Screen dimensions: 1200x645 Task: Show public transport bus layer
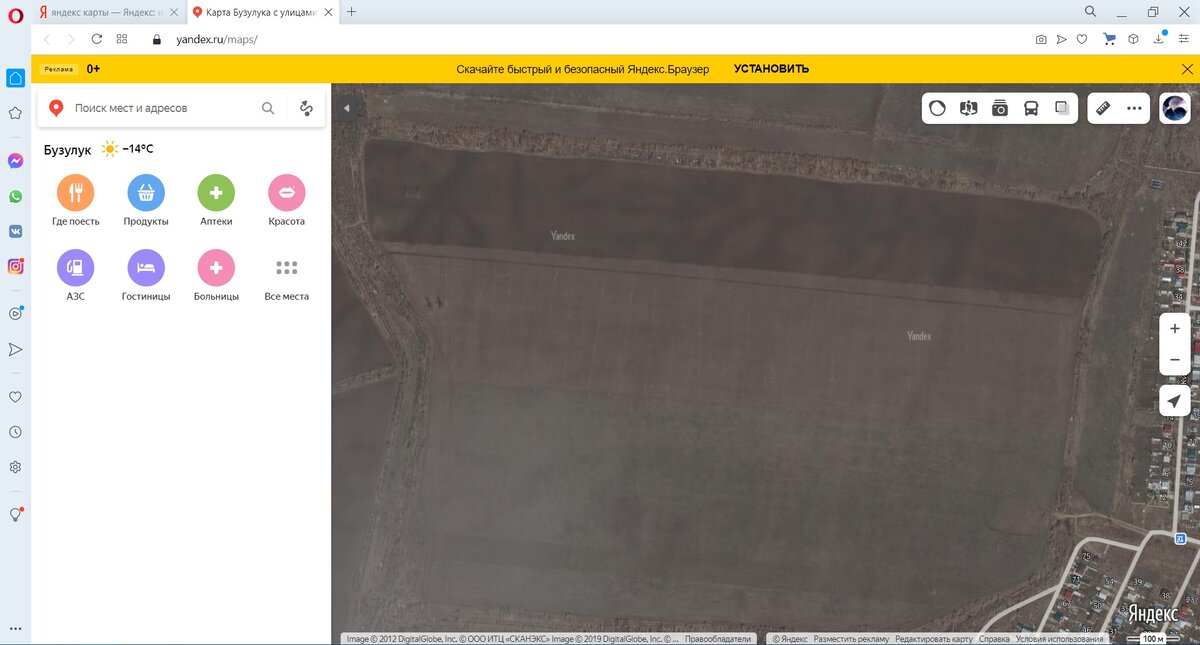tap(1030, 108)
